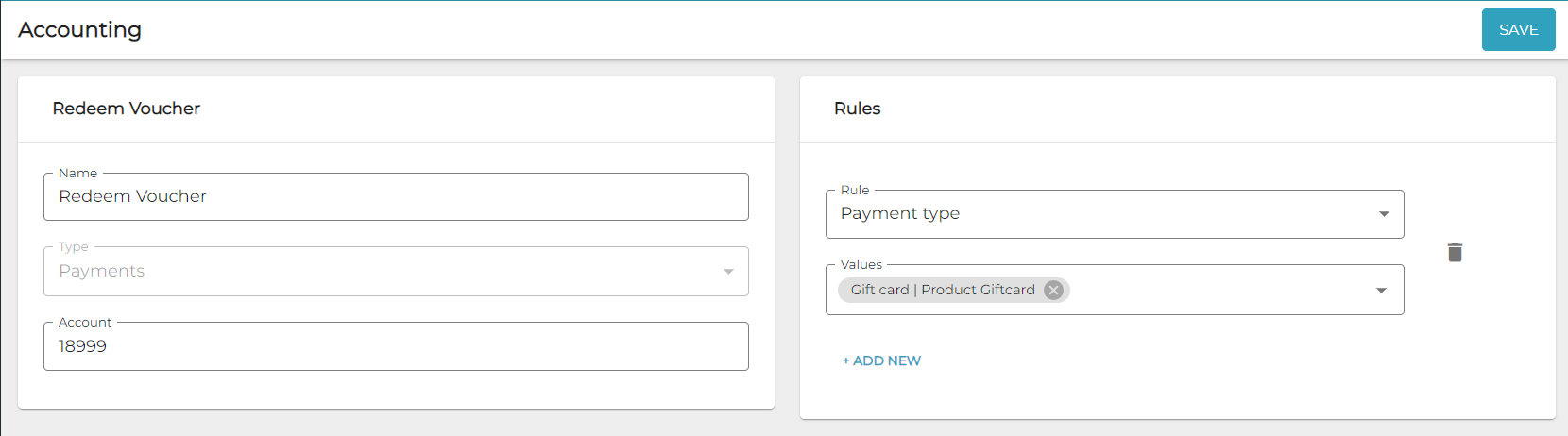Click the Type dropdown arrow
The height and width of the screenshot is (436, 1568).
[x=728, y=272]
